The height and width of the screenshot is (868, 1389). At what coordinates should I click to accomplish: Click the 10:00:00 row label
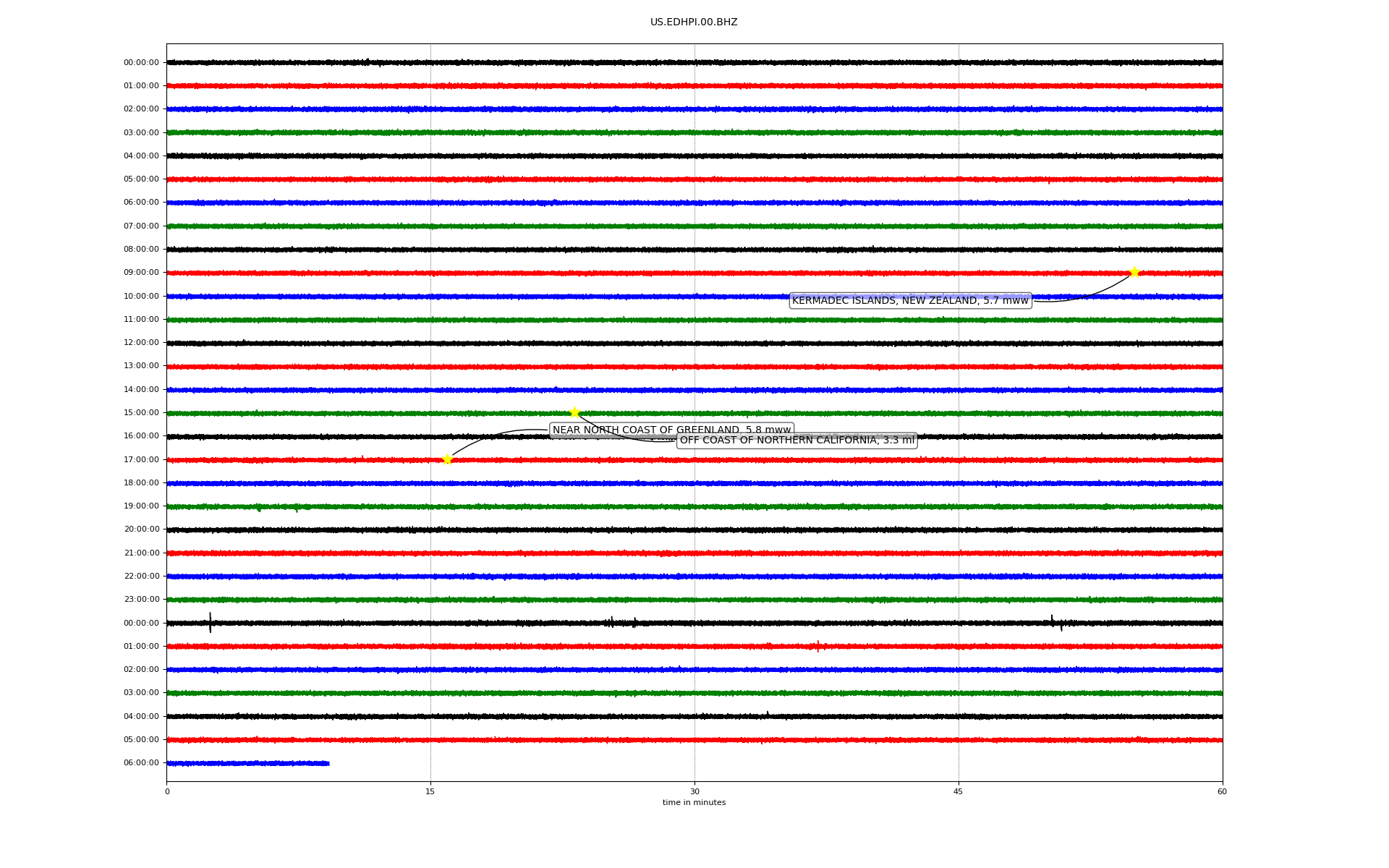[x=141, y=296]
